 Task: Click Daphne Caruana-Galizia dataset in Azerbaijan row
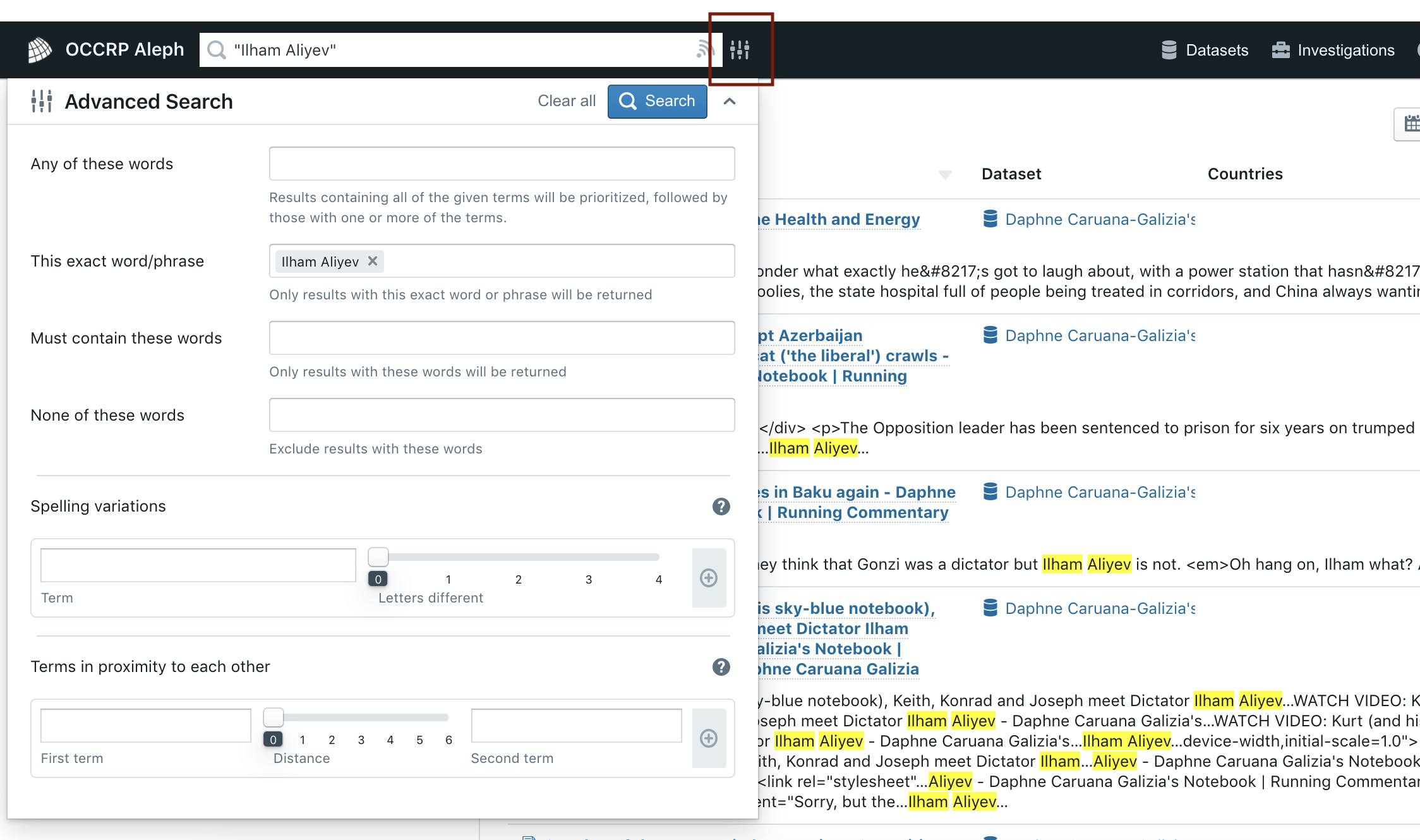click(1100, 335)
